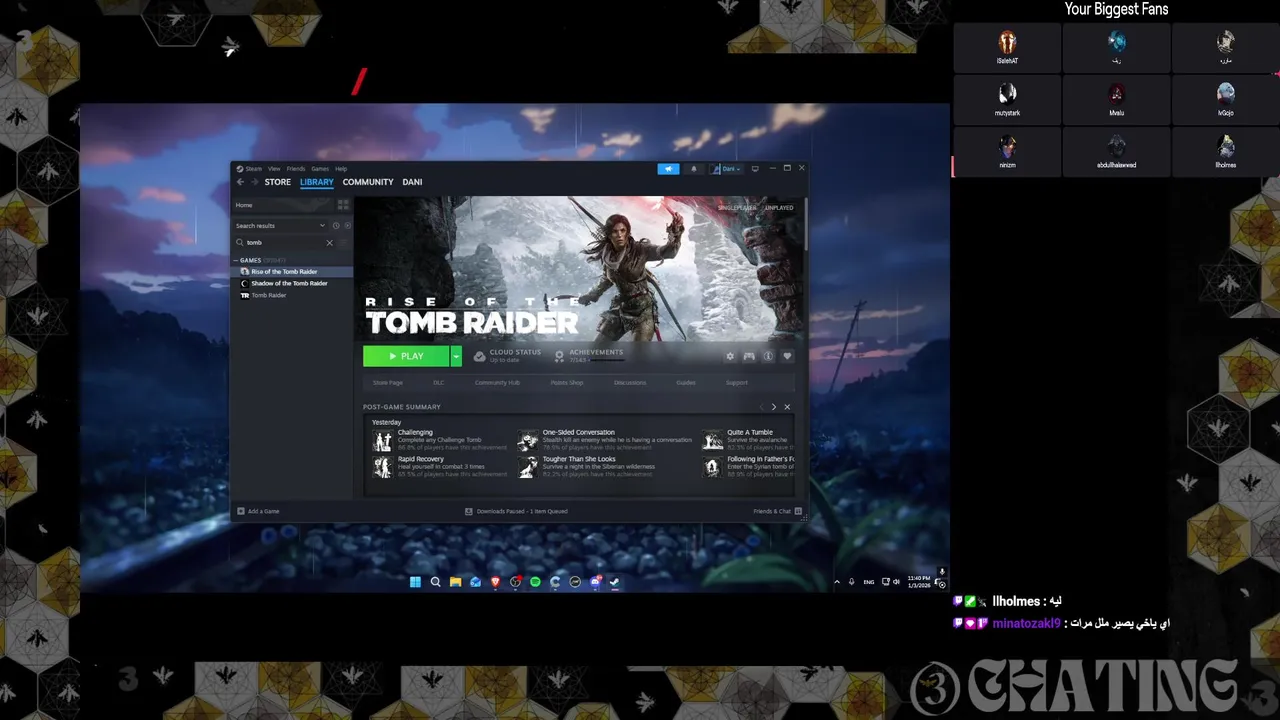Click the Rapid Recovery achievement icon
Image resolution: width=1280 pixels, height=720 pixels.
click(382, 467)
